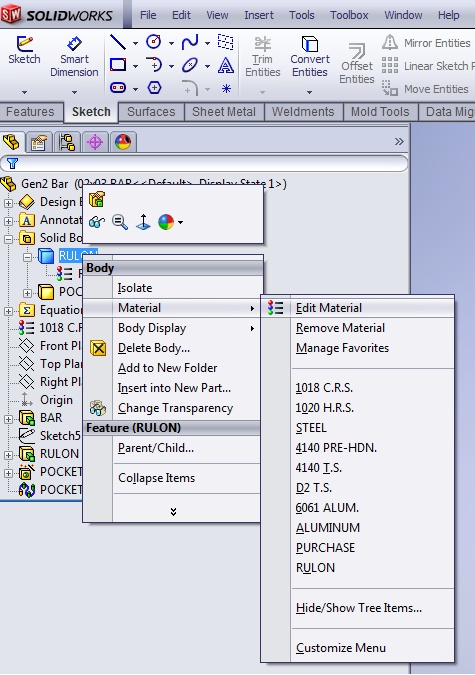Viewport: 475px width, 675px height.
Task: Click the filter funnel icon
Action: coord(12,163)
